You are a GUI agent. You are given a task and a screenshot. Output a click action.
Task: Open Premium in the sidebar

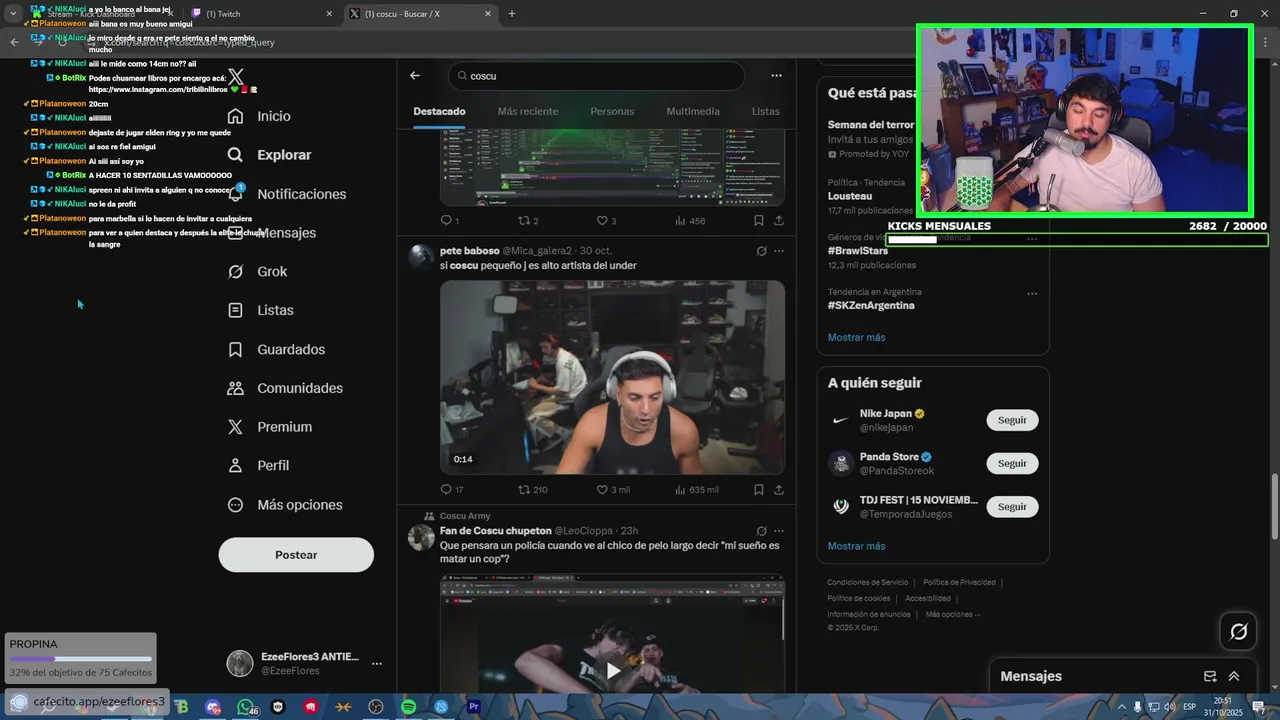[271, 427]
